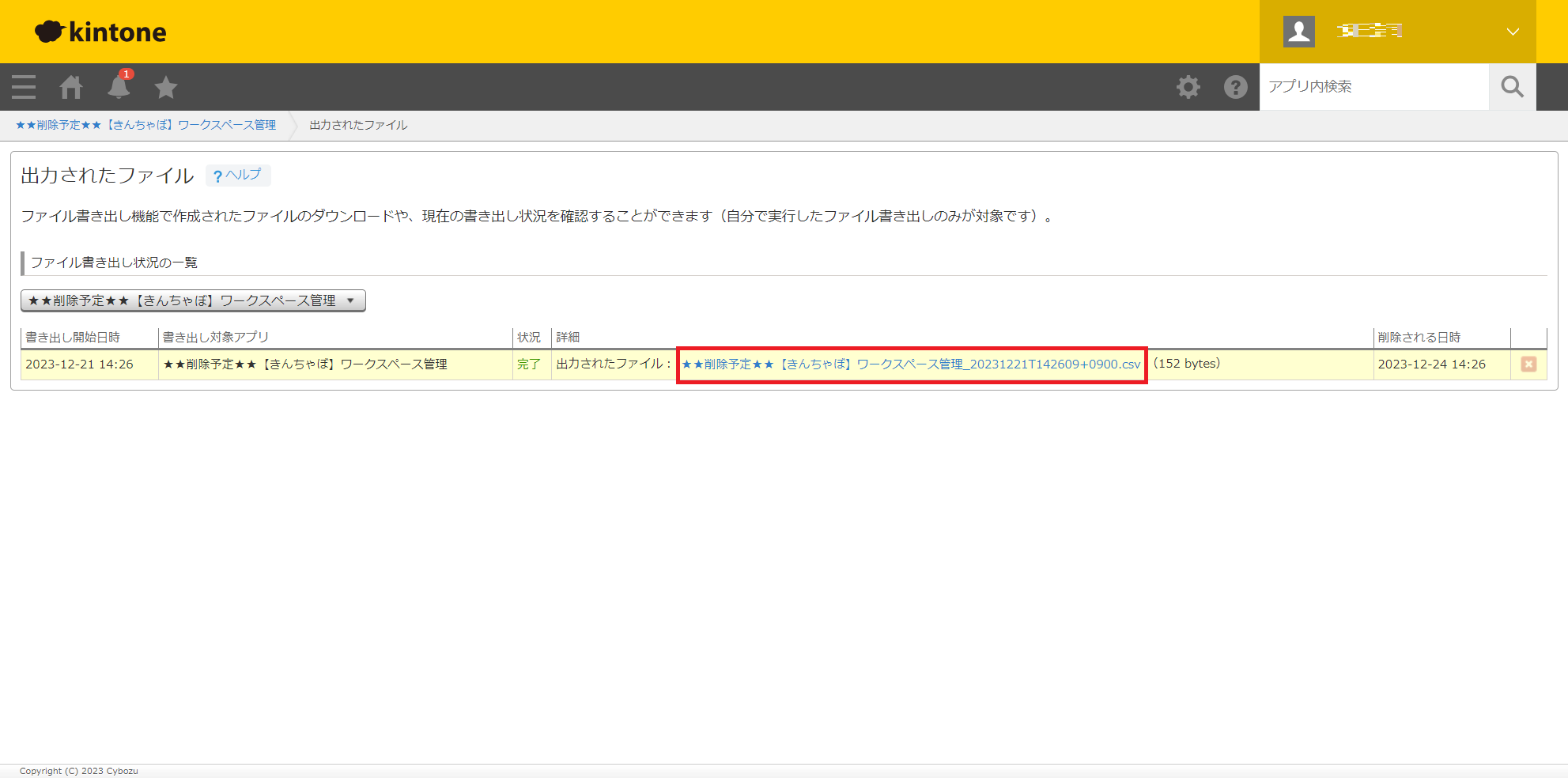Go to the kintone Home portal
The height and width of the screenshot is (778, 1568).
tap(71, 87)
